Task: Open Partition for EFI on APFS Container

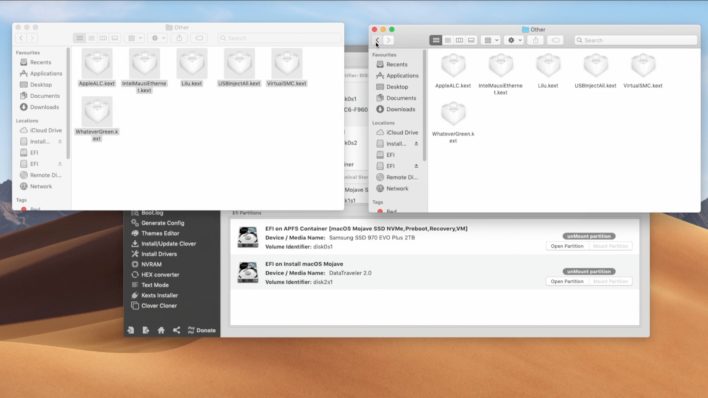Action: point(567,246)
